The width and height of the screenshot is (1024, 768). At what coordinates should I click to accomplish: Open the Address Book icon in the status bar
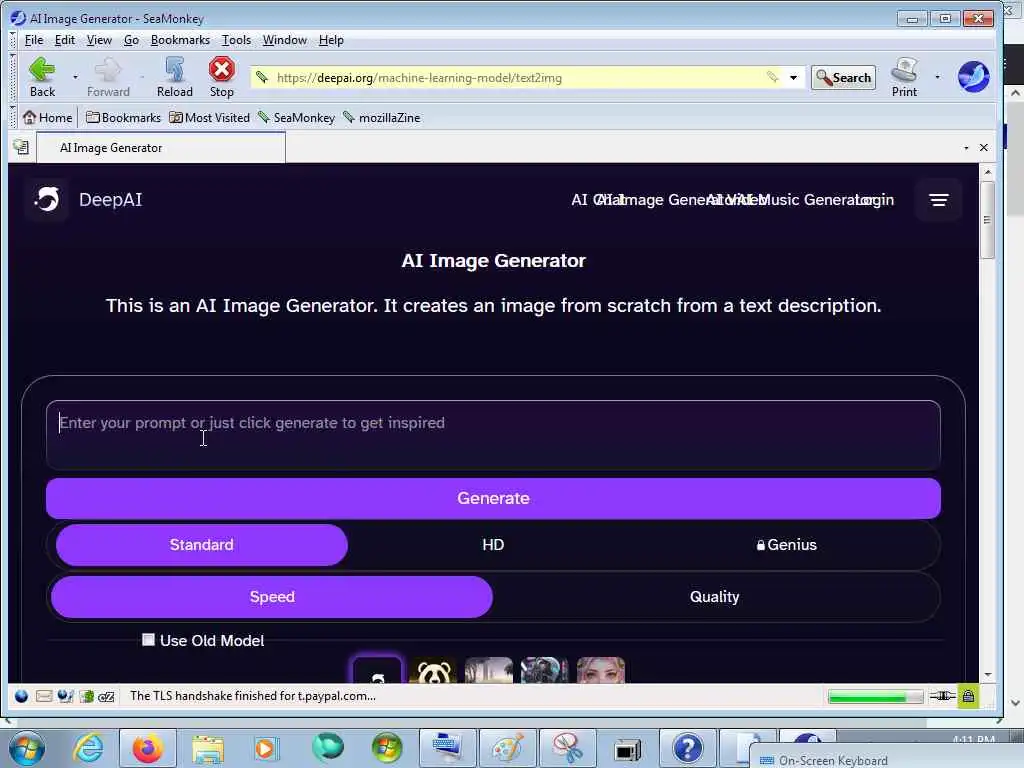[86, 696]
